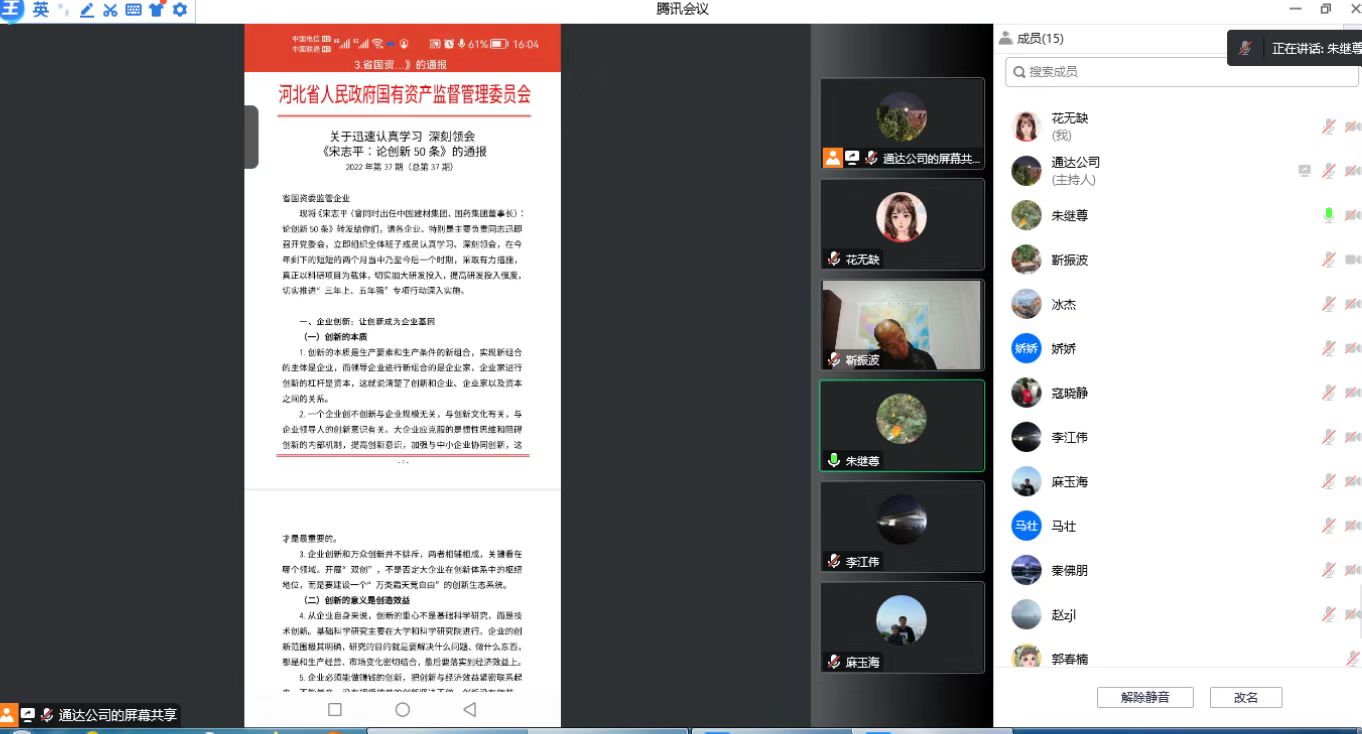Toggle the microphone icon in 花无缺's member row
1362x734 pixels.
(x=1328, y=127)
